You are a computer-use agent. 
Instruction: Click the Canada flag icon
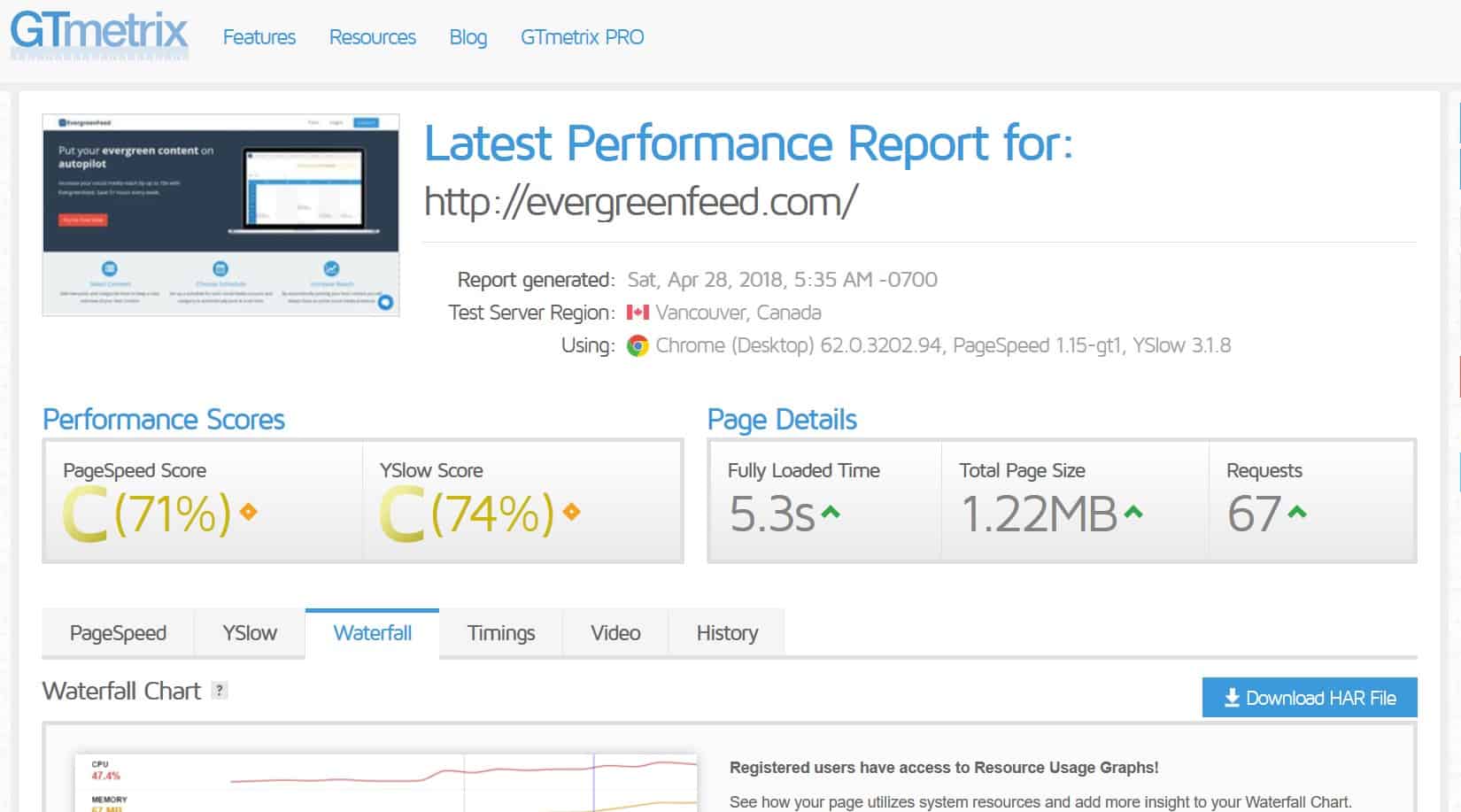point(638,313)
